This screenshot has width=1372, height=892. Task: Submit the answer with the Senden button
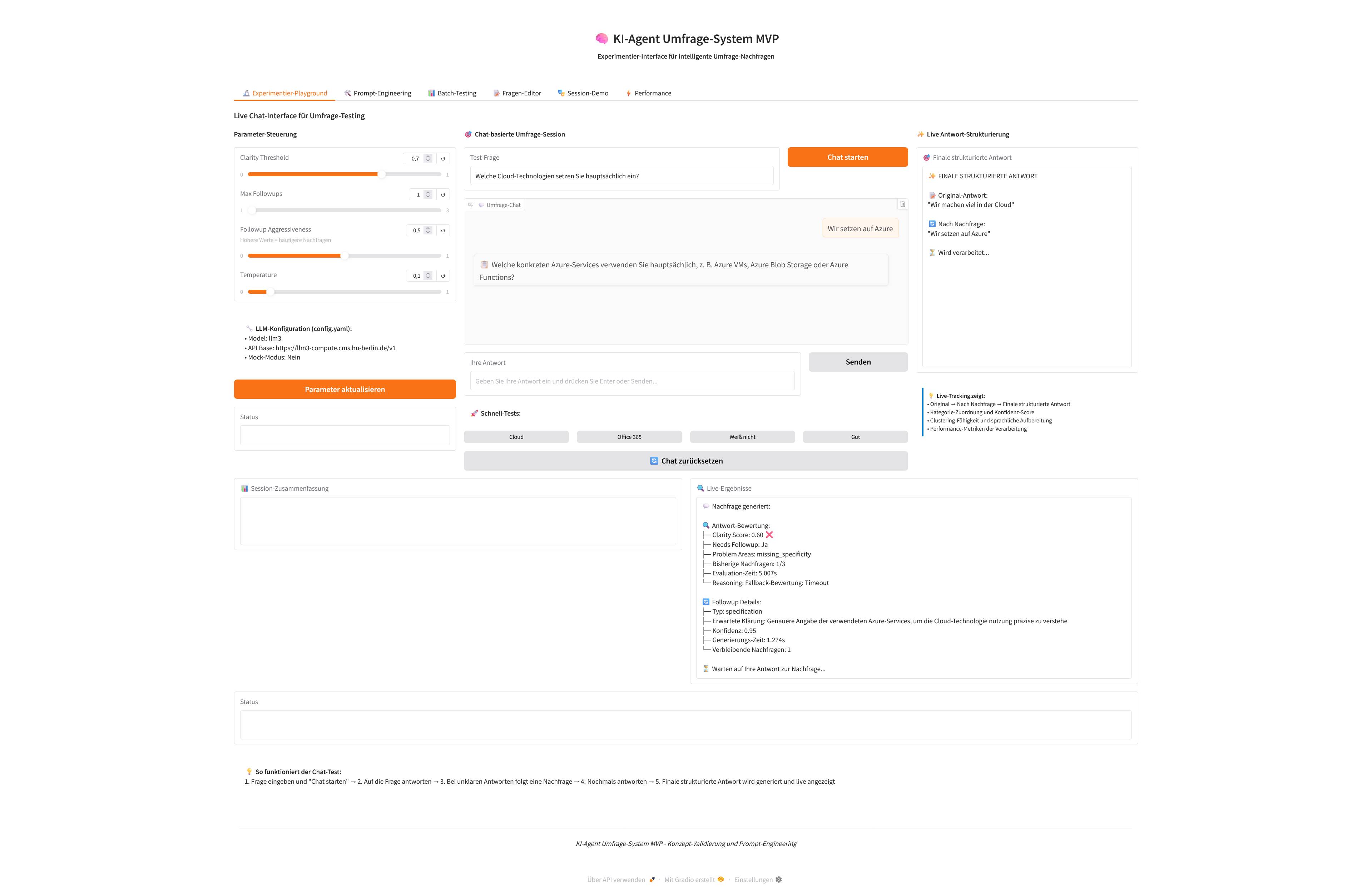pyautogui.click(x=858, y=362)
